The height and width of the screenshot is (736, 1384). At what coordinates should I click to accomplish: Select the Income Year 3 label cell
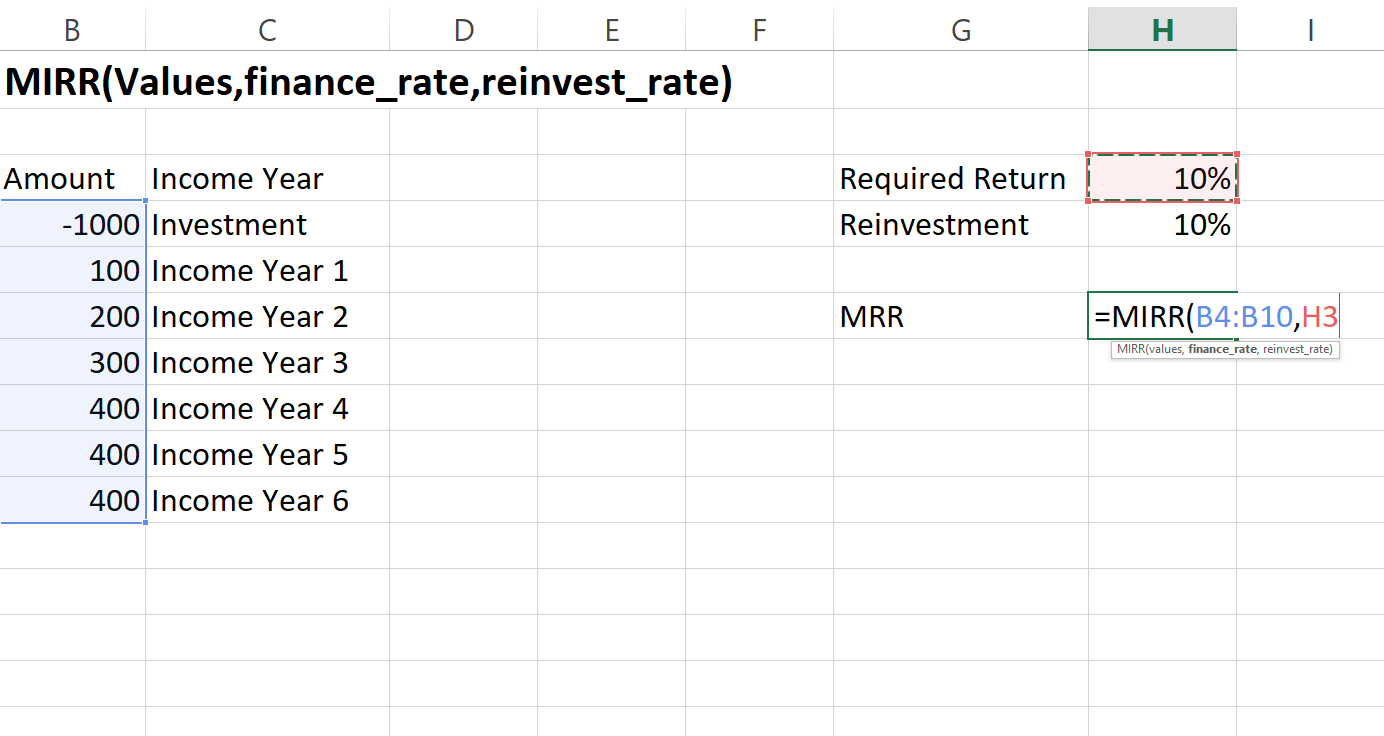(249, 362)
